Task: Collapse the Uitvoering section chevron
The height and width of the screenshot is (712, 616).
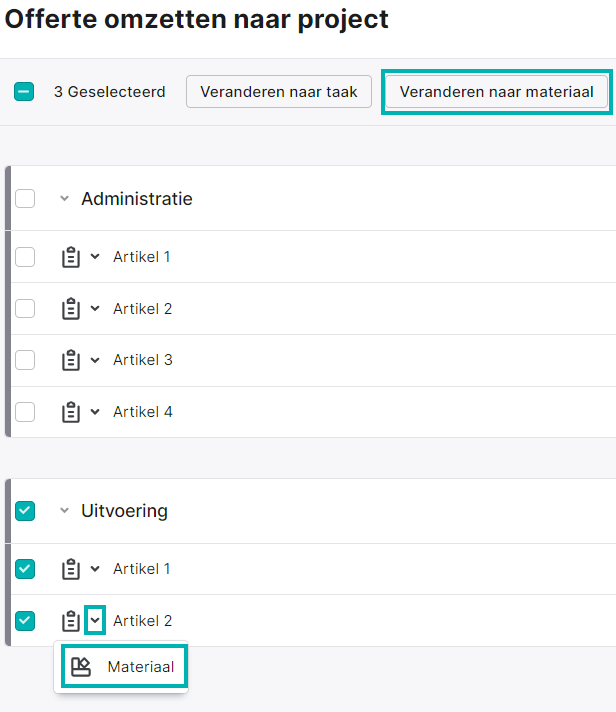Action: [x=64, y=511]
